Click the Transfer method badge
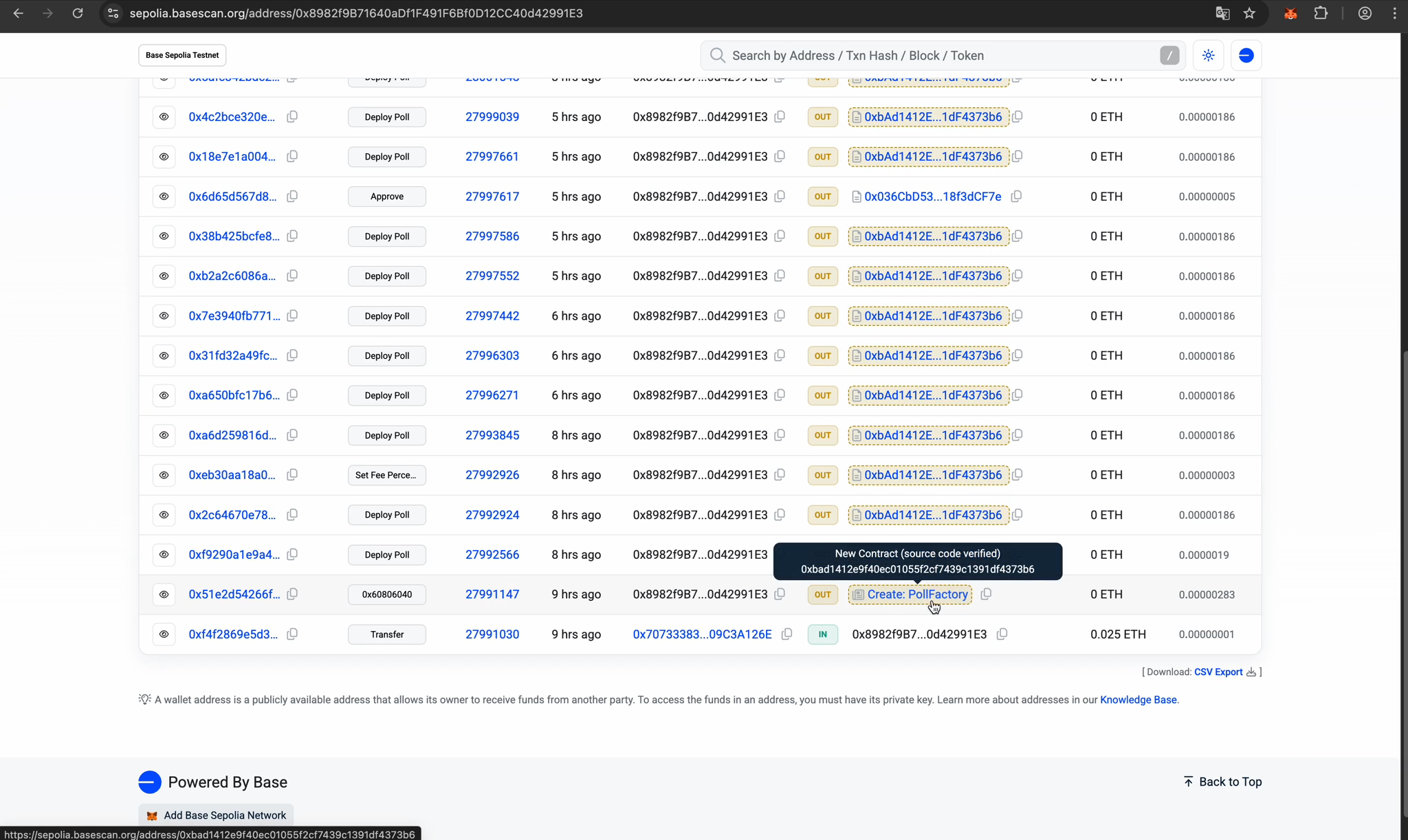The image size is (1408, 840). pyautogui.click(x=387, y=634)
